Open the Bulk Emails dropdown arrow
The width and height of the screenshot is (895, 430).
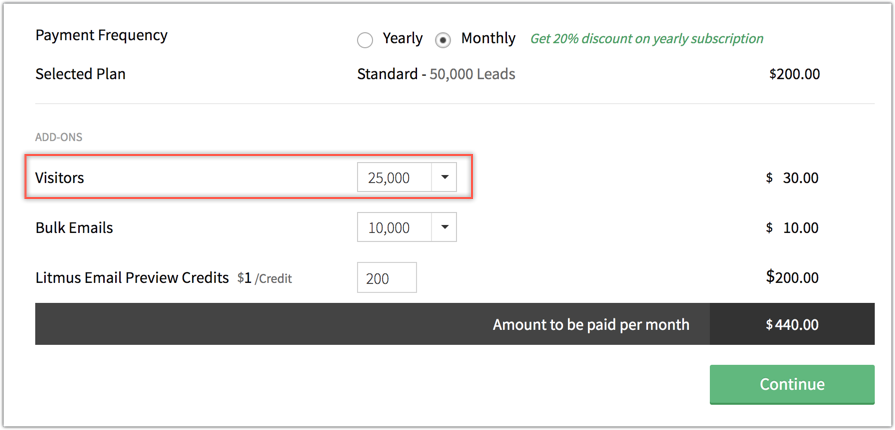444,227
